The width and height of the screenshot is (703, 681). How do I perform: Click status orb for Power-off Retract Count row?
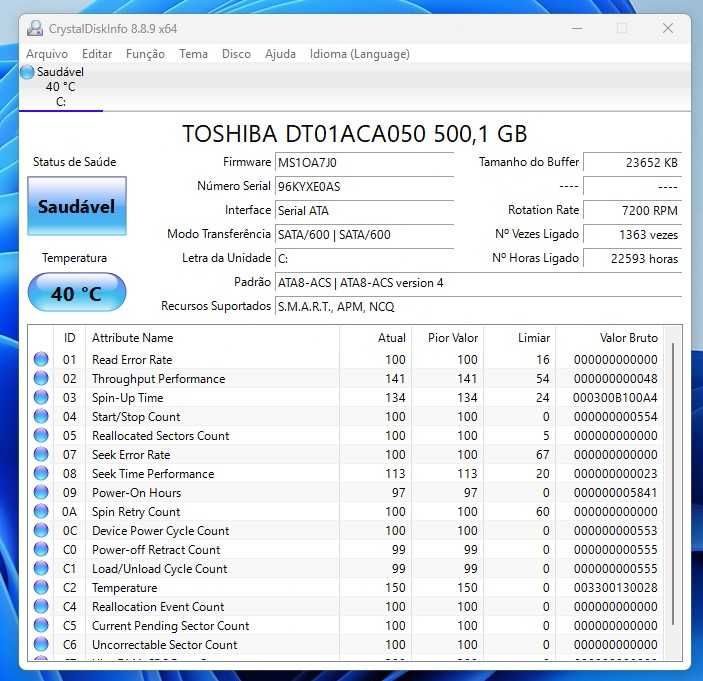(41, 549)
